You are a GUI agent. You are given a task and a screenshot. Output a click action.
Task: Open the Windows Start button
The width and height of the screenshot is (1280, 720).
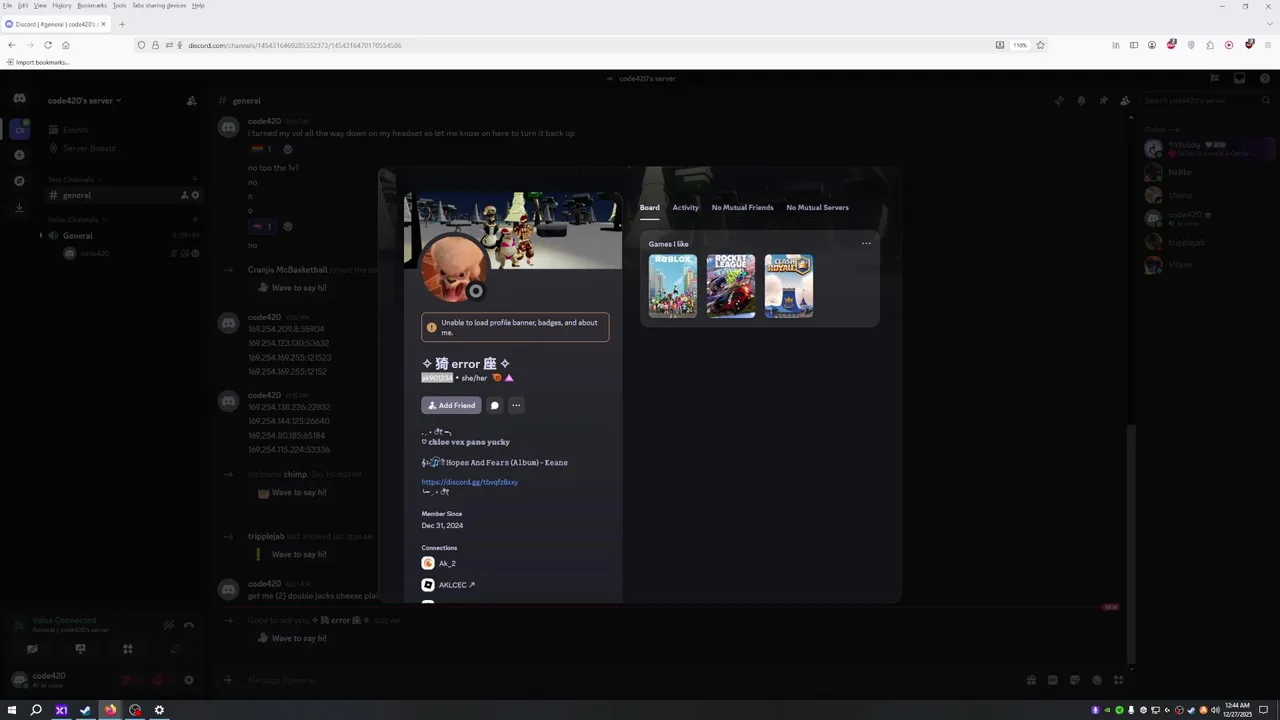[x=12, y=710]
